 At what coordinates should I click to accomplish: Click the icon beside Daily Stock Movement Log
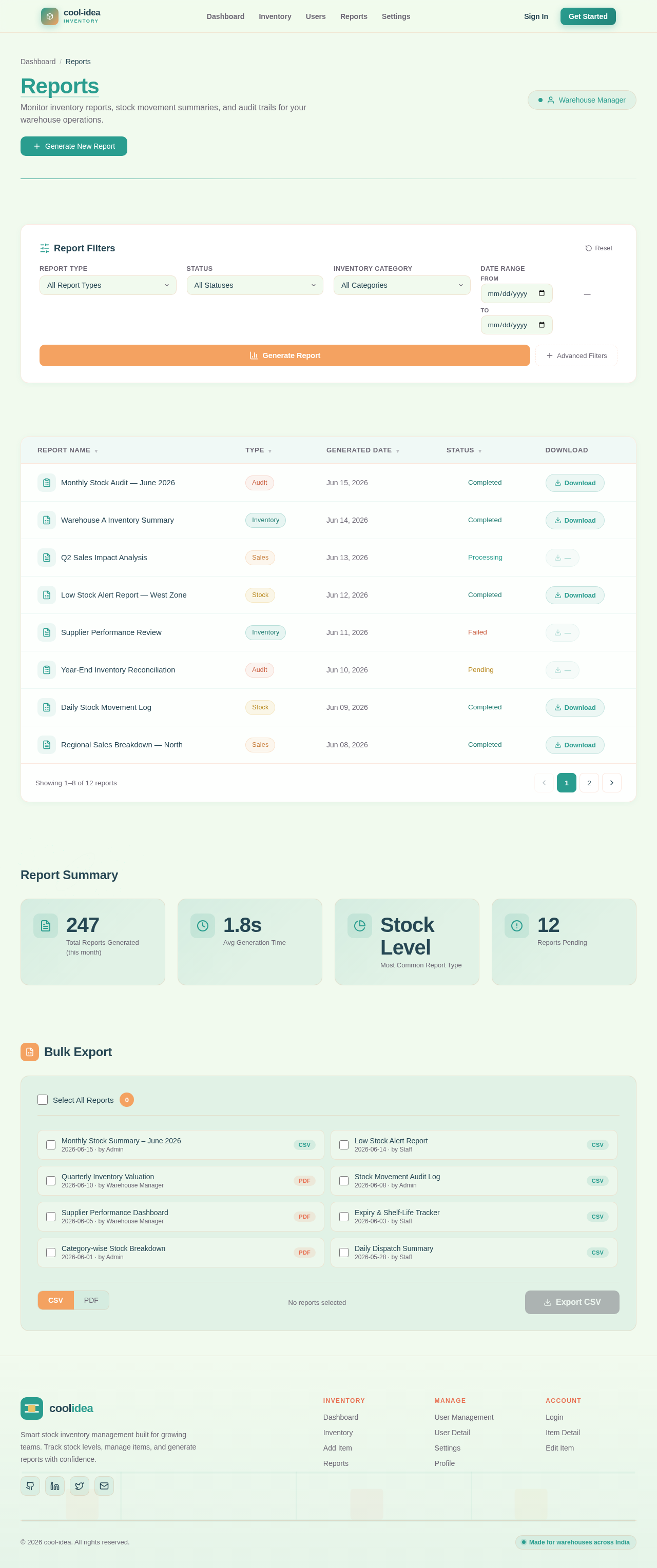pyautogui.click(x=46, y=707)
